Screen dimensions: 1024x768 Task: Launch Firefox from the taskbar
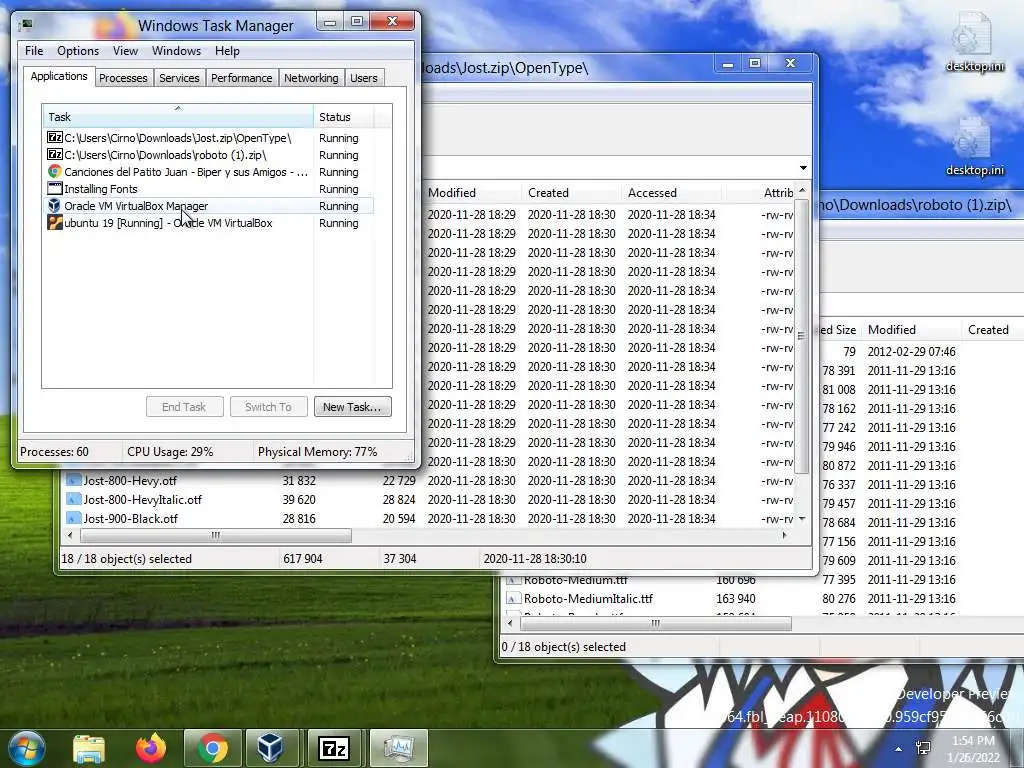pos(151,748)
